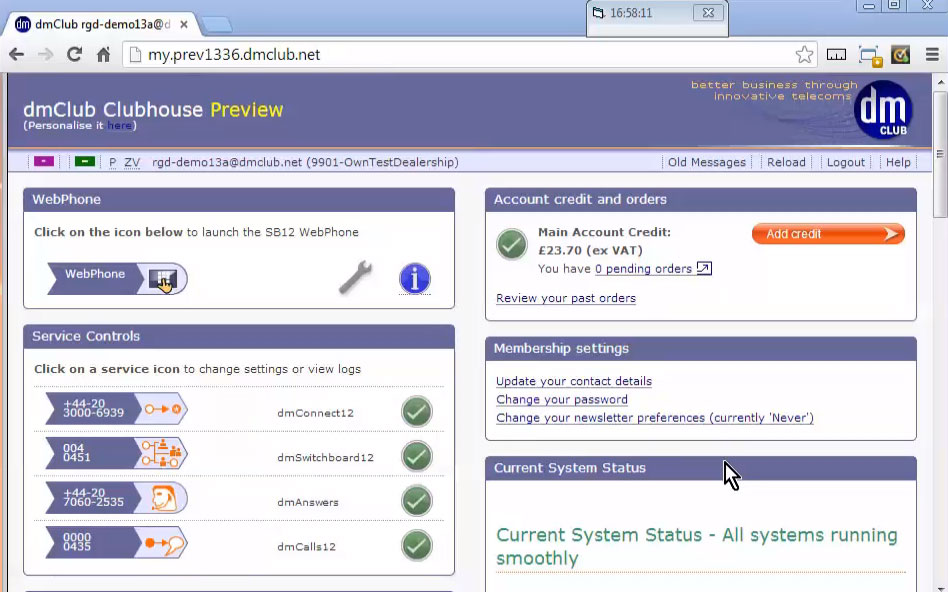The width and height of the screenshot is (948, 592).
Task: Launch the WebPhone keypad icon
Action: pyautogui.click(x=162, y=279)
